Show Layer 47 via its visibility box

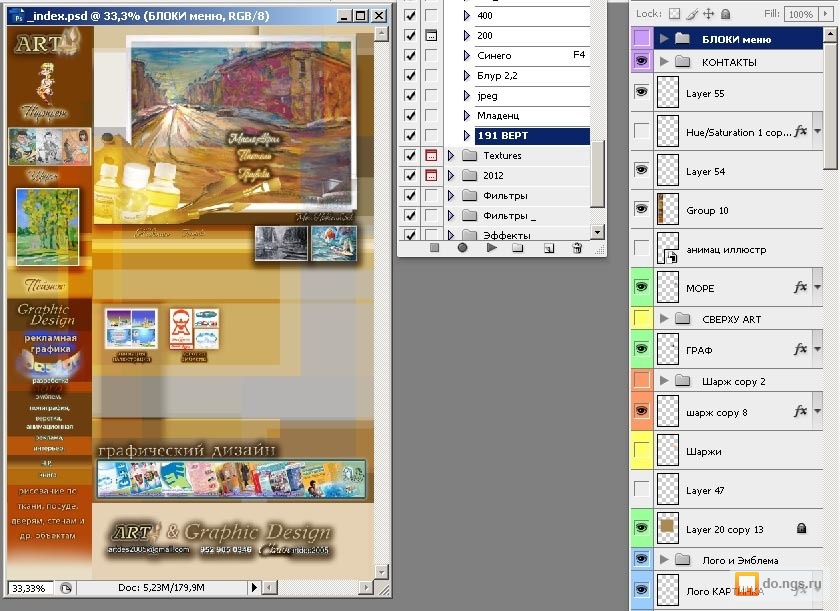641,488
